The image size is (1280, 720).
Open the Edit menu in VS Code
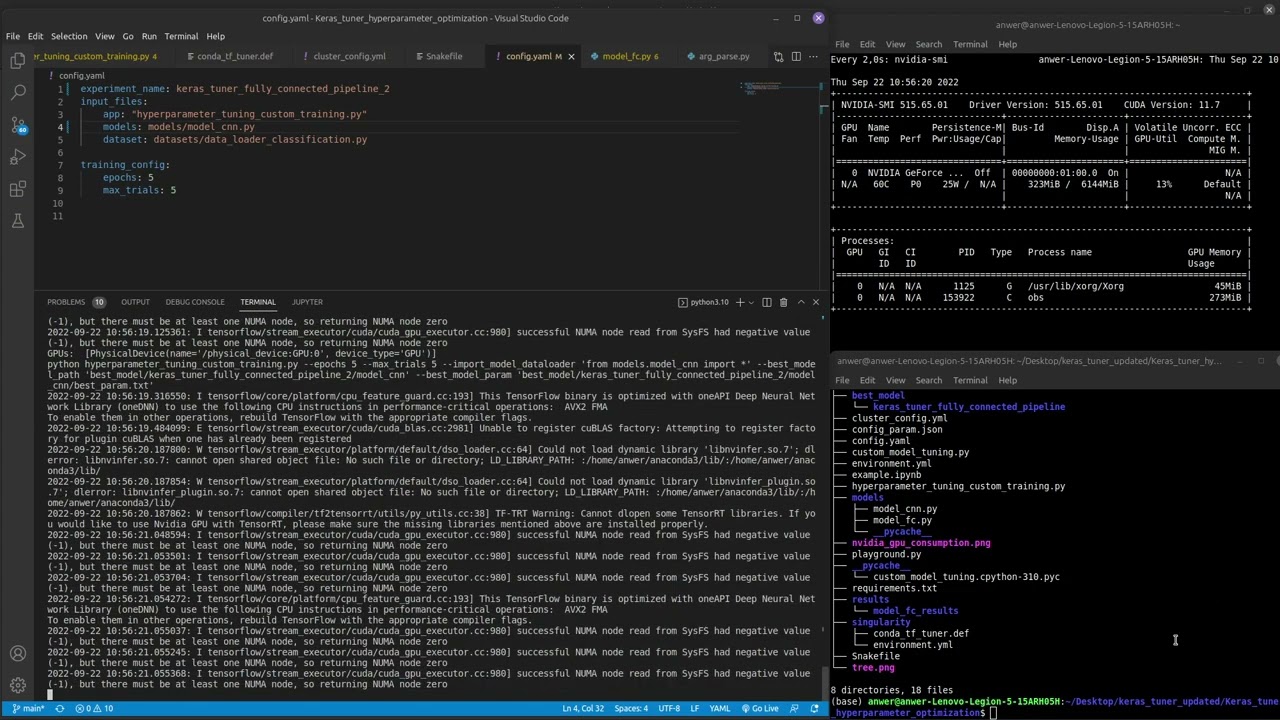(36, 36)
